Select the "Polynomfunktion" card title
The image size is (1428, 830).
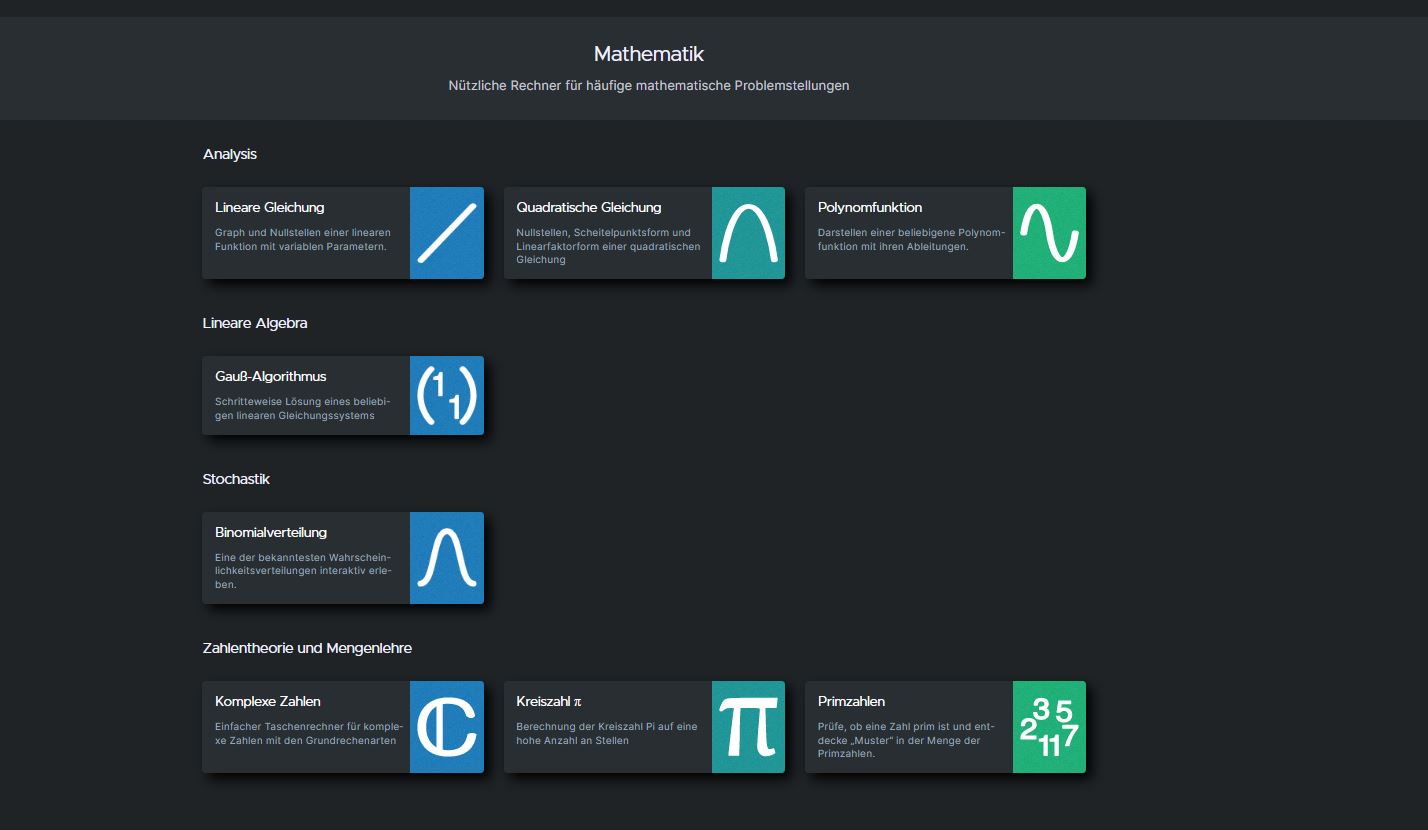pos(870,208)
